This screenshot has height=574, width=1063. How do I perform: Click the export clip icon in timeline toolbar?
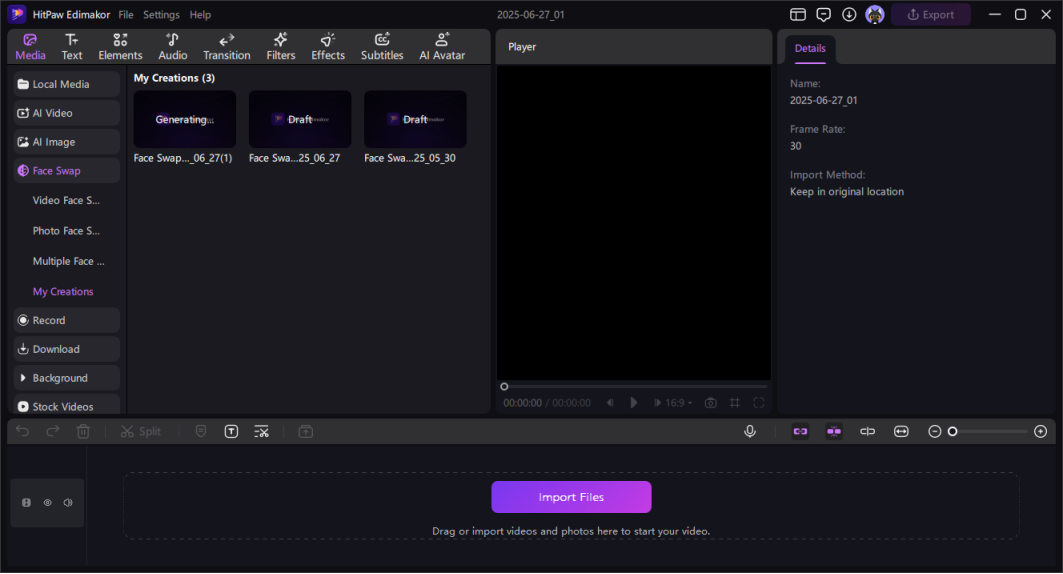(x=306, y=432)
